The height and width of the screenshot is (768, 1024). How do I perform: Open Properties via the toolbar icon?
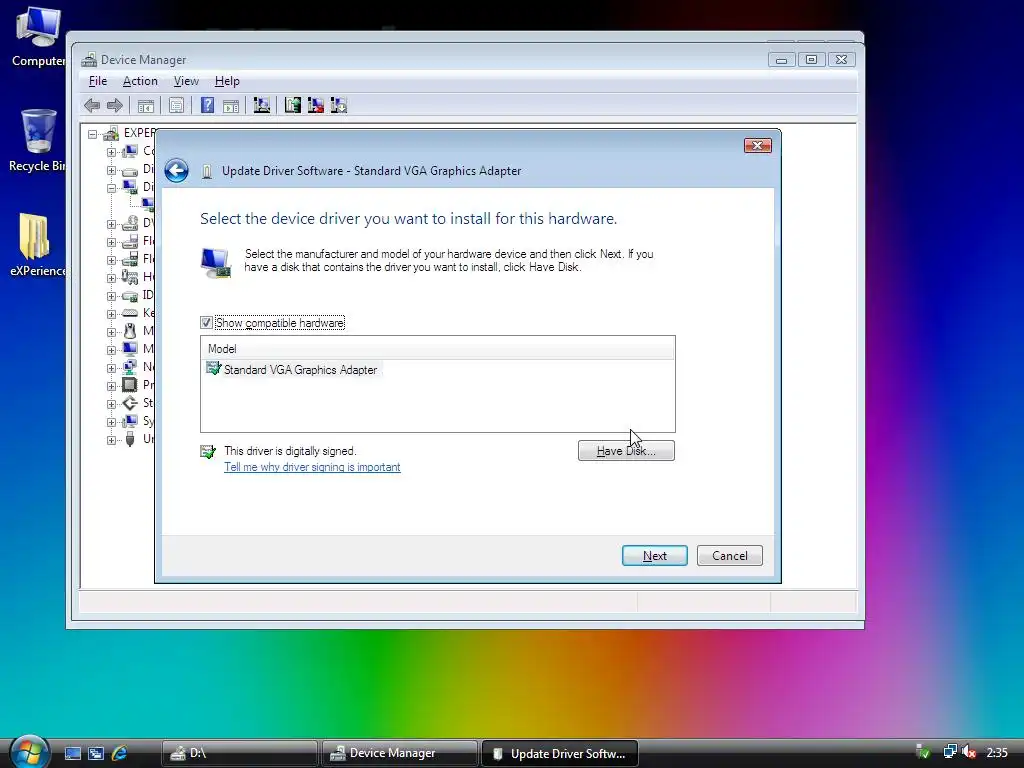(176, 105)
